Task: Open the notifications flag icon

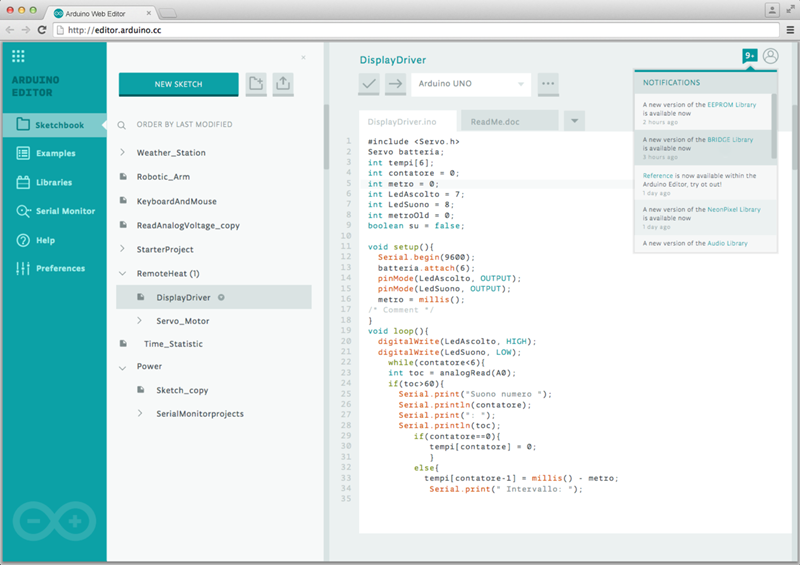Action: tap(749, 56)
